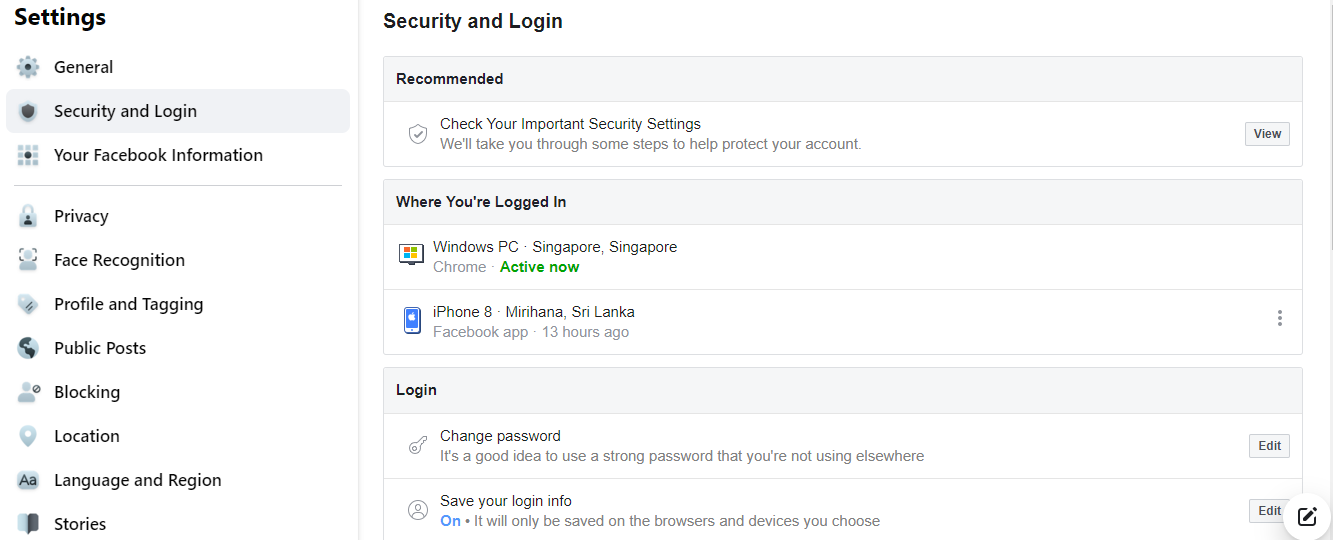Click the Profile and Tagging tag icon
Viewport: 1333px width, 540px height.
(28, 304)
